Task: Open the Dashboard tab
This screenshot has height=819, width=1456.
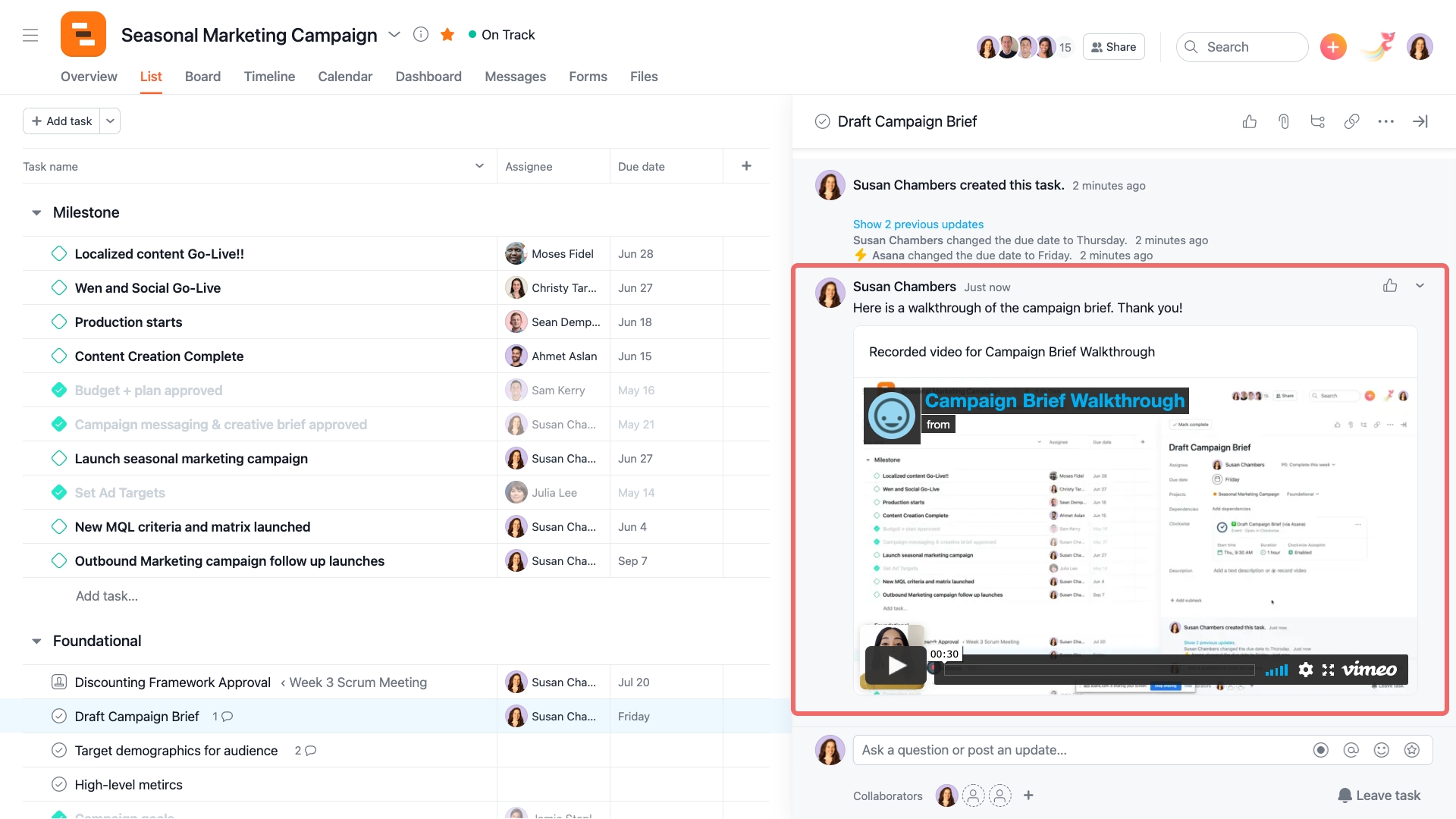Action: point(428,77)
